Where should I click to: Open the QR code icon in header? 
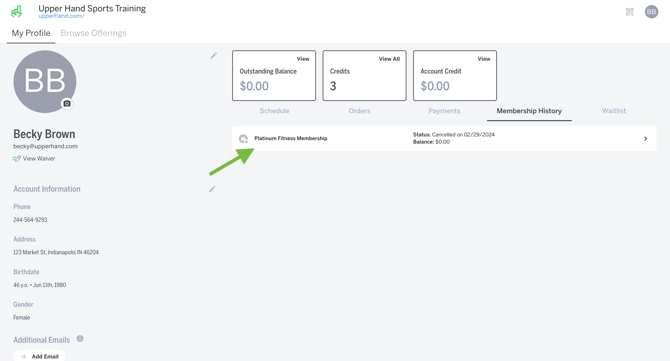click(x=630, y=12)
